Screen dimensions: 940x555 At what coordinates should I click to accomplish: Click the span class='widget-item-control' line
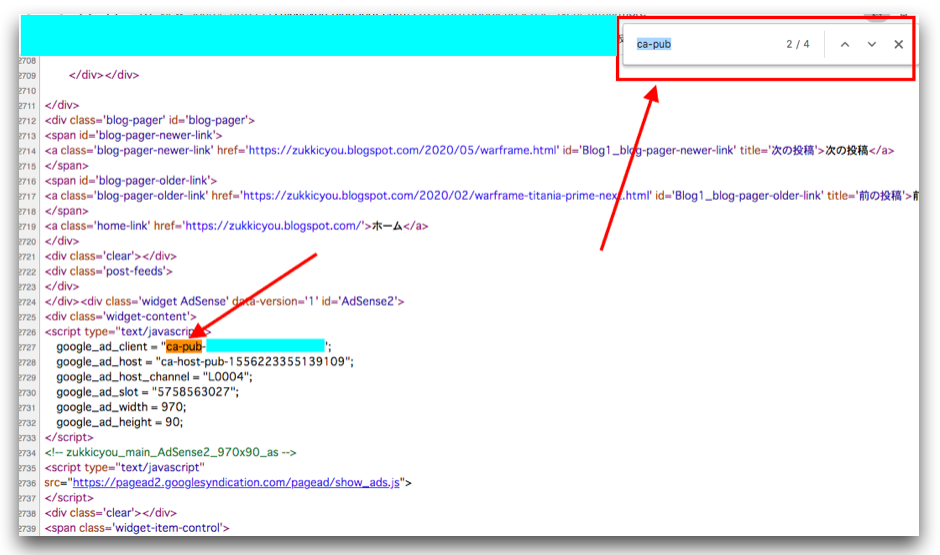point(137,528)
